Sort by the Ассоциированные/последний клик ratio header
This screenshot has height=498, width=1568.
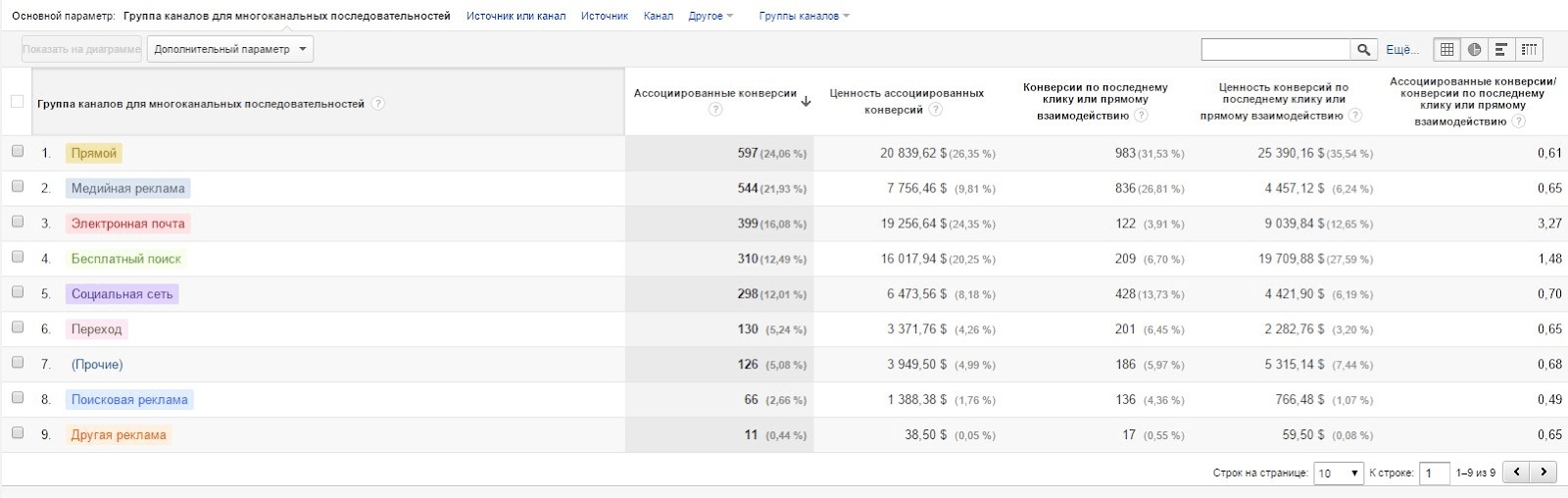(x=1472, y=101)
